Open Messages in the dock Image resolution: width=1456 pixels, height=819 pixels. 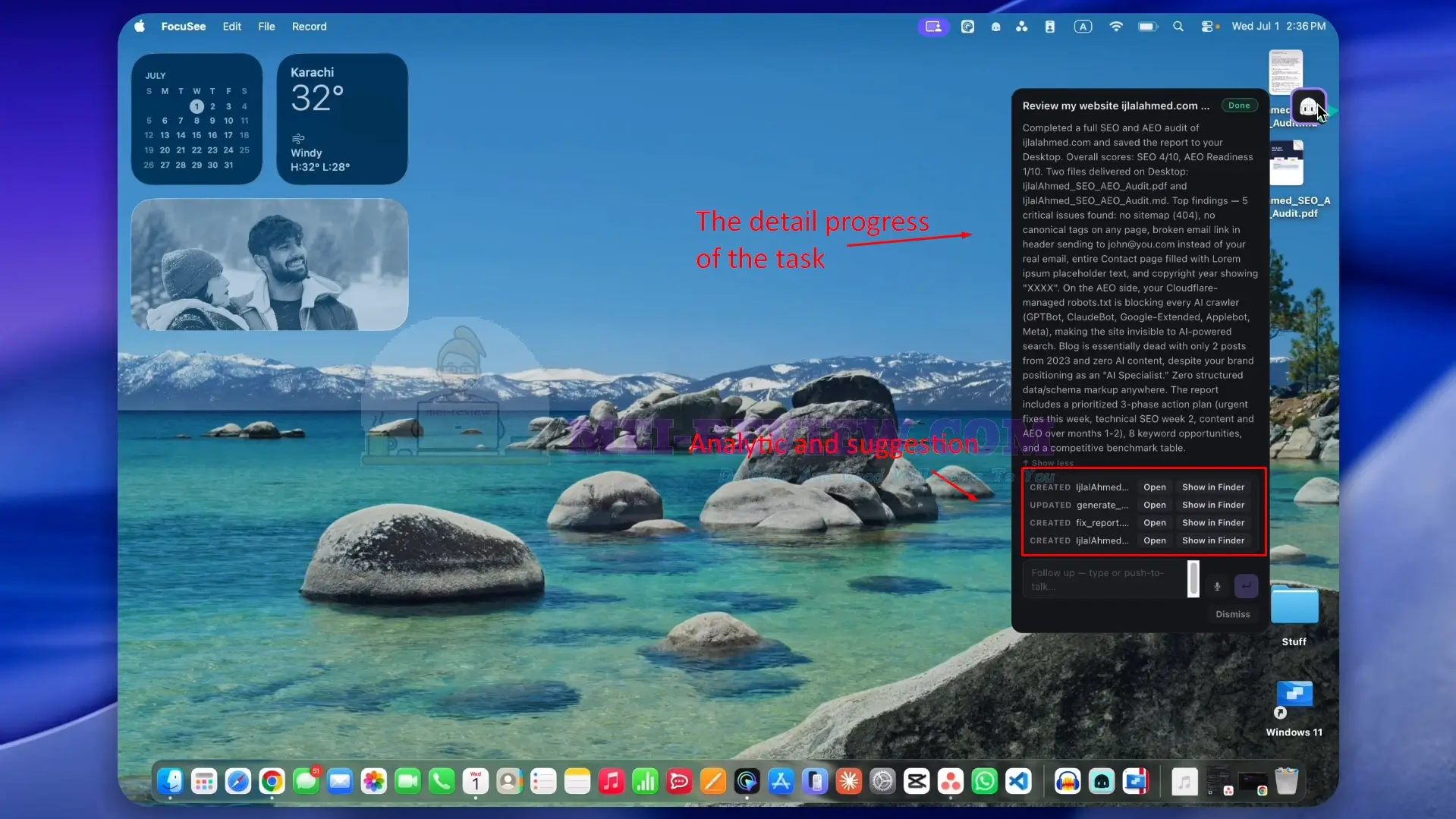(x=306, y=781)
